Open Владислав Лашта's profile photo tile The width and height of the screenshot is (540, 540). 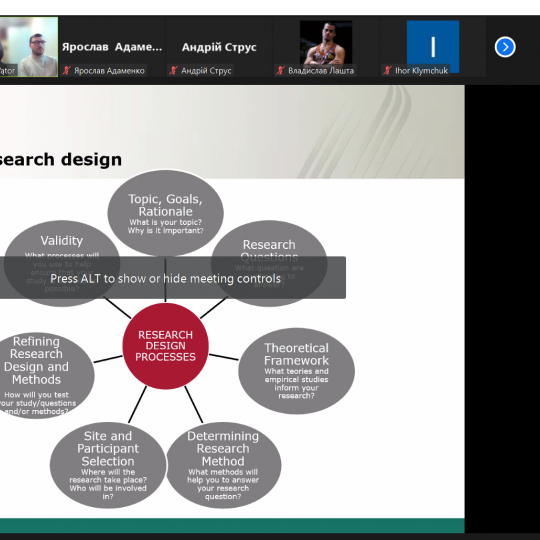[x=326, y=43]
